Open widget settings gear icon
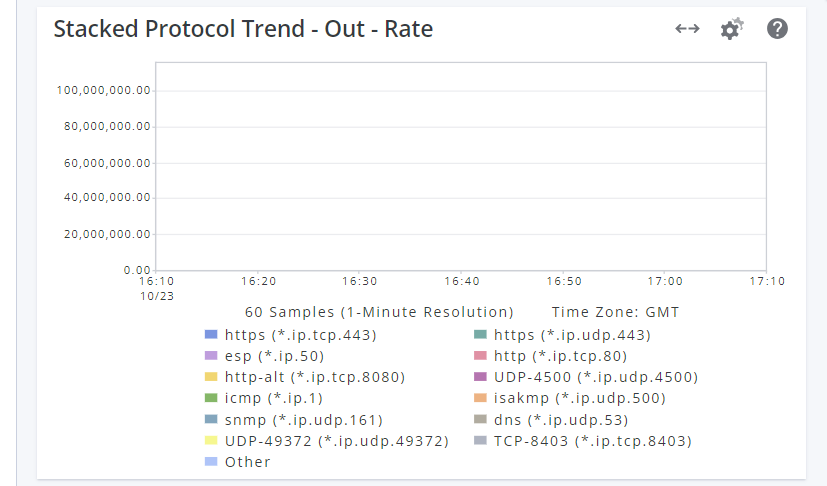The width and height of the screenshot is (827, 486). [x=732, y=29]
